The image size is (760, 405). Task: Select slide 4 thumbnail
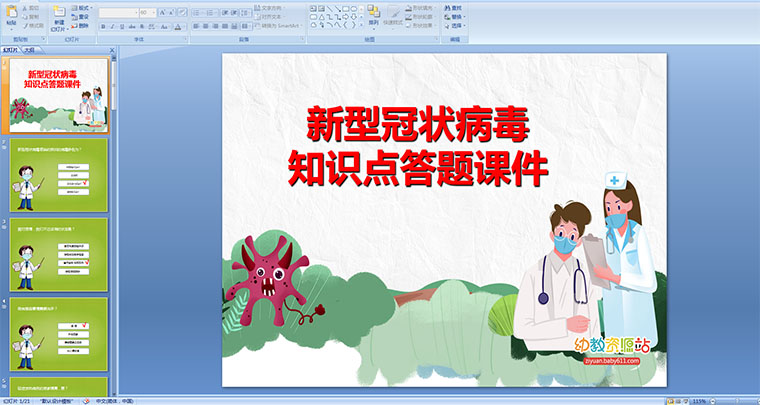point(59,334)
